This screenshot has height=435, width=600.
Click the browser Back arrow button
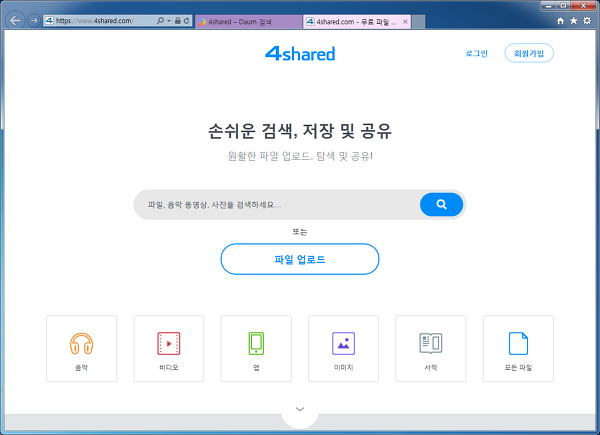[15, 20]
